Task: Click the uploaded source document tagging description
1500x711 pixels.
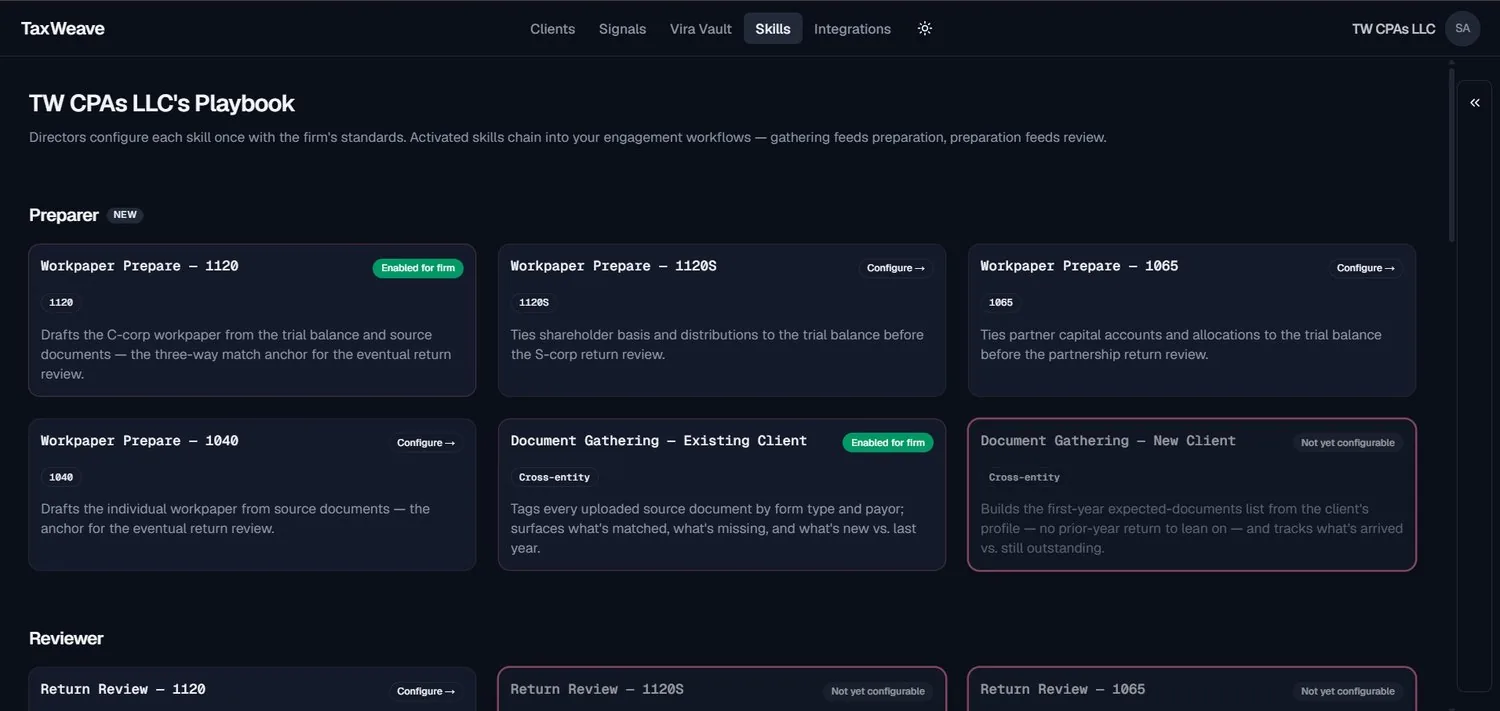Action: [713, 528]
